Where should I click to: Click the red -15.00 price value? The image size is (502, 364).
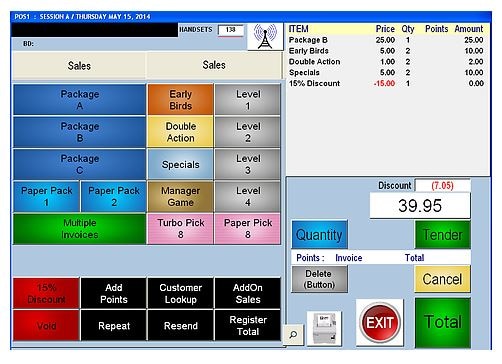384,83
